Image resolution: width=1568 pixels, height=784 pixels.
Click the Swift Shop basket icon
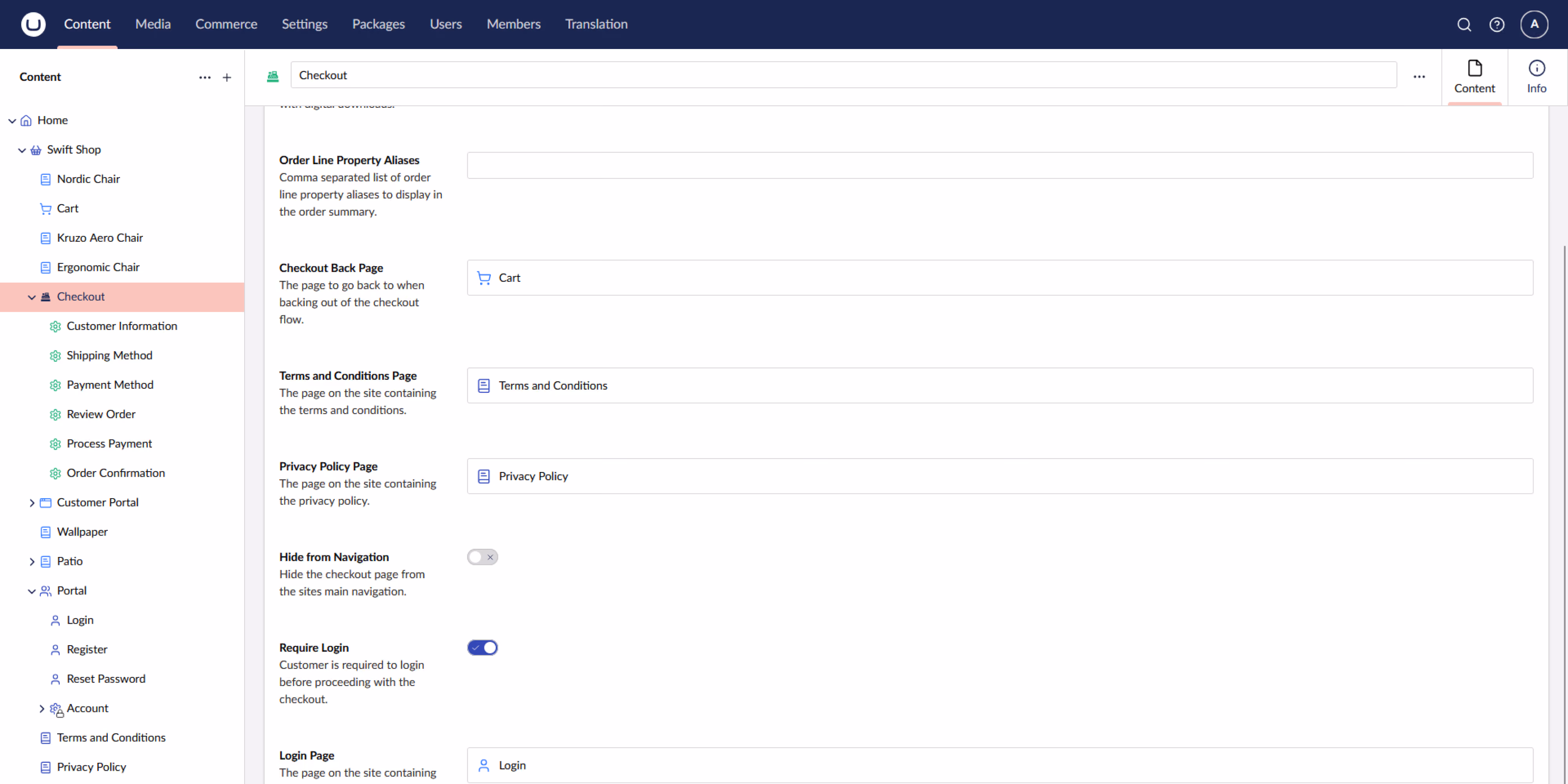click(x=36, y=150)
